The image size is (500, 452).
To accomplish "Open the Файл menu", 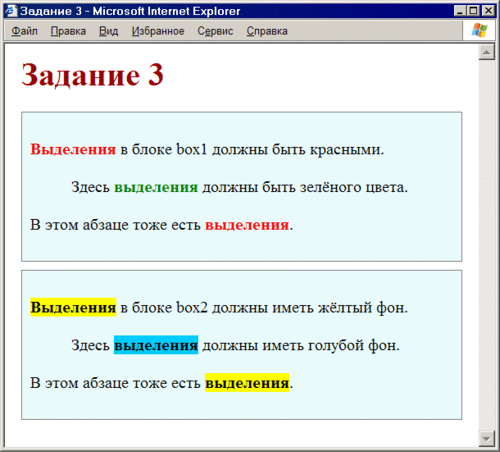I will tap(24, 31).
